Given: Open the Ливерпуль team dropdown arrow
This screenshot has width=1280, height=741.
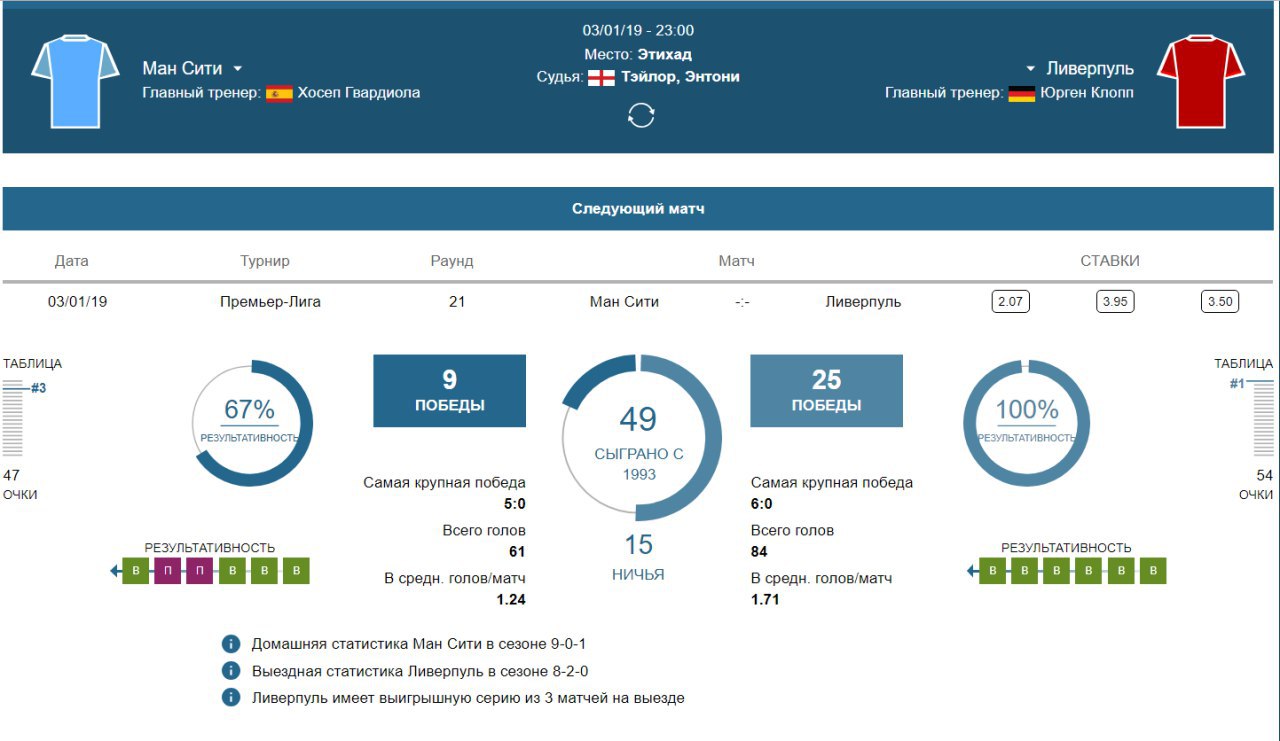Looking at the screenshot, I should click(x=1030, y=69).
